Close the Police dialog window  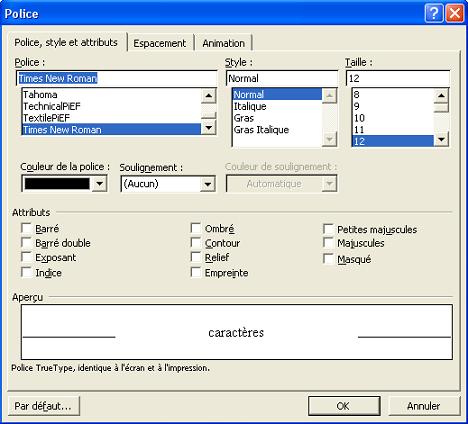[x=455, y=13]
